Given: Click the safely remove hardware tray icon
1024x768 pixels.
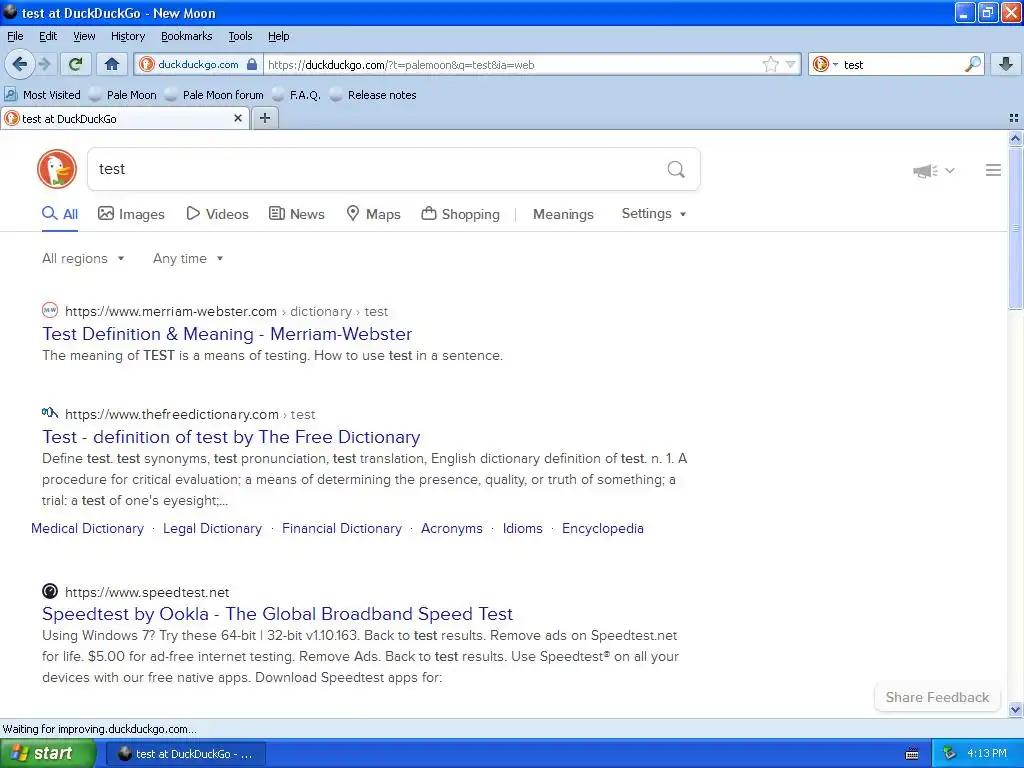Looking at the screenshot, I should 949,754.
